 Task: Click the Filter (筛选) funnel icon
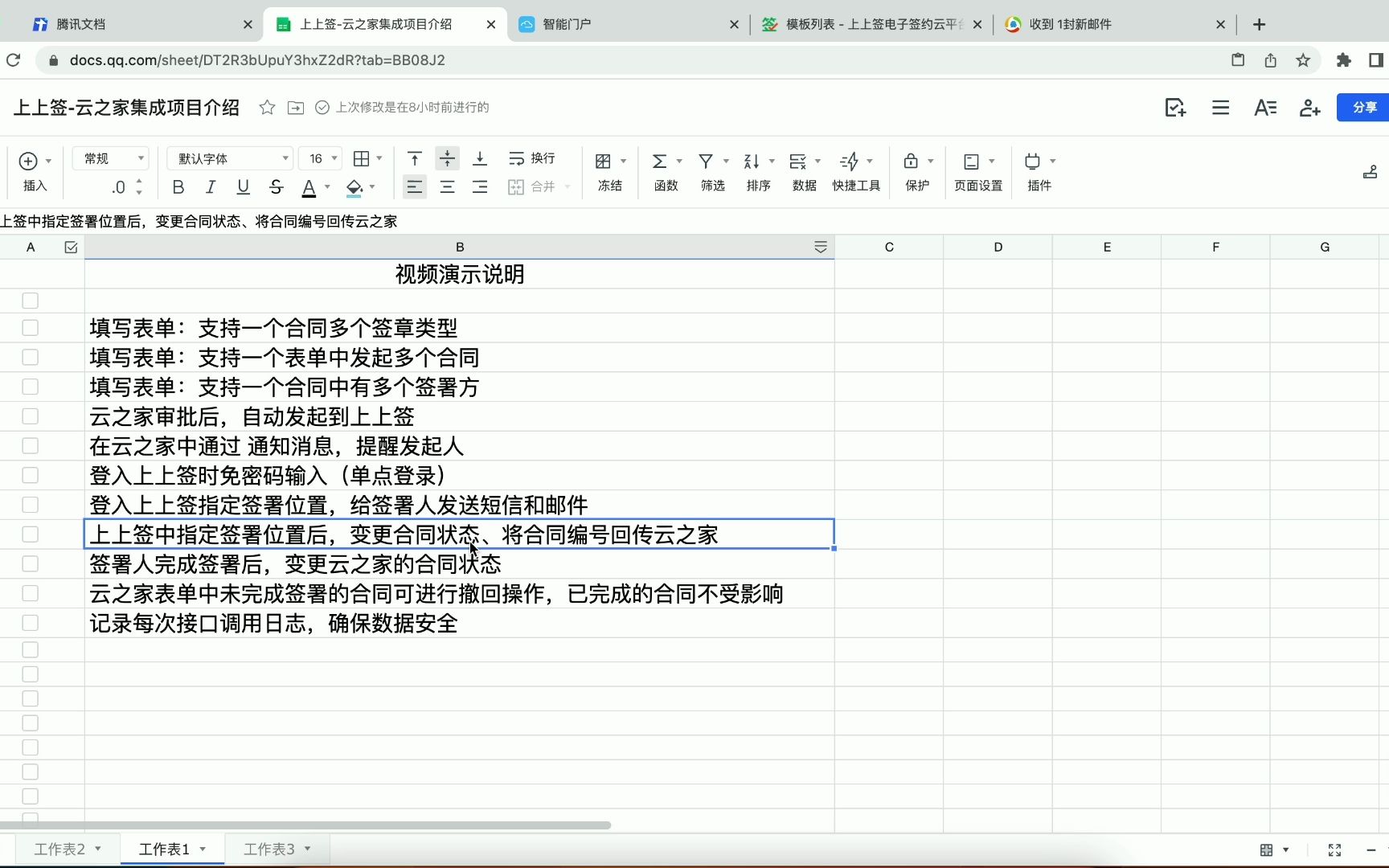tap(706, 162)
